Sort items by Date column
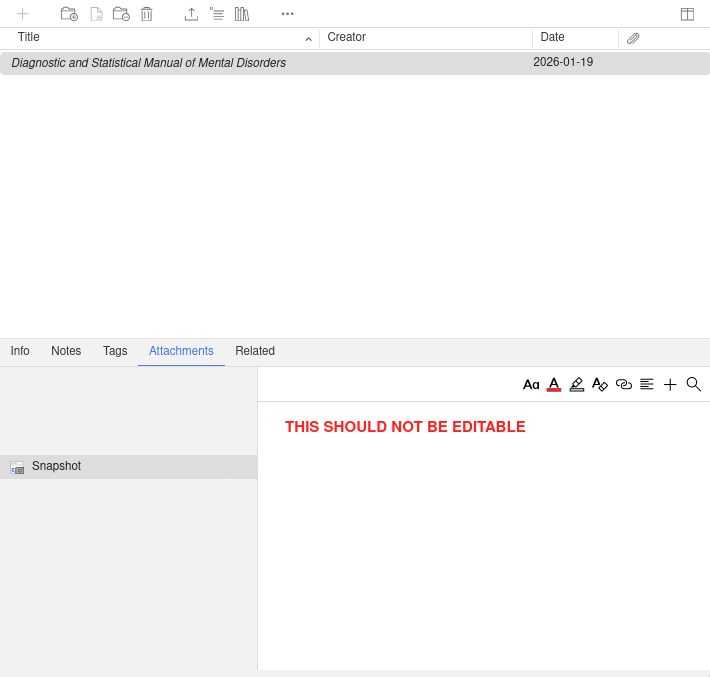 (552, 37)
